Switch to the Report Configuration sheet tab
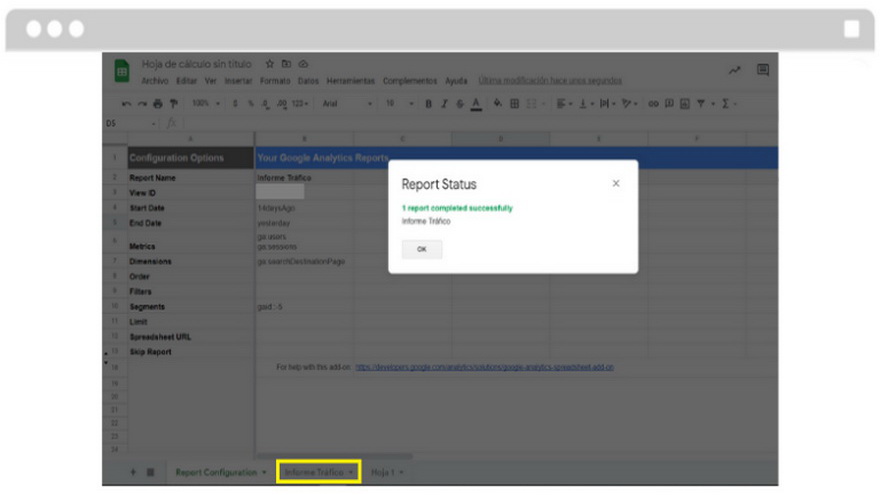880x495 pixels. tap(216, 473)
